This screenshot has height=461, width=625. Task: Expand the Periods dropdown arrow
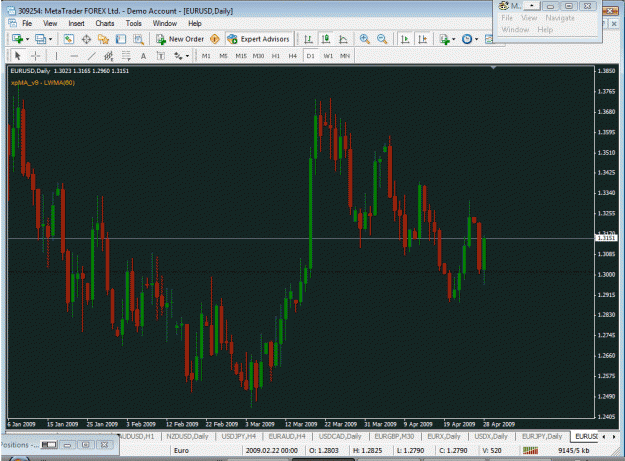[x=476, y=39]
